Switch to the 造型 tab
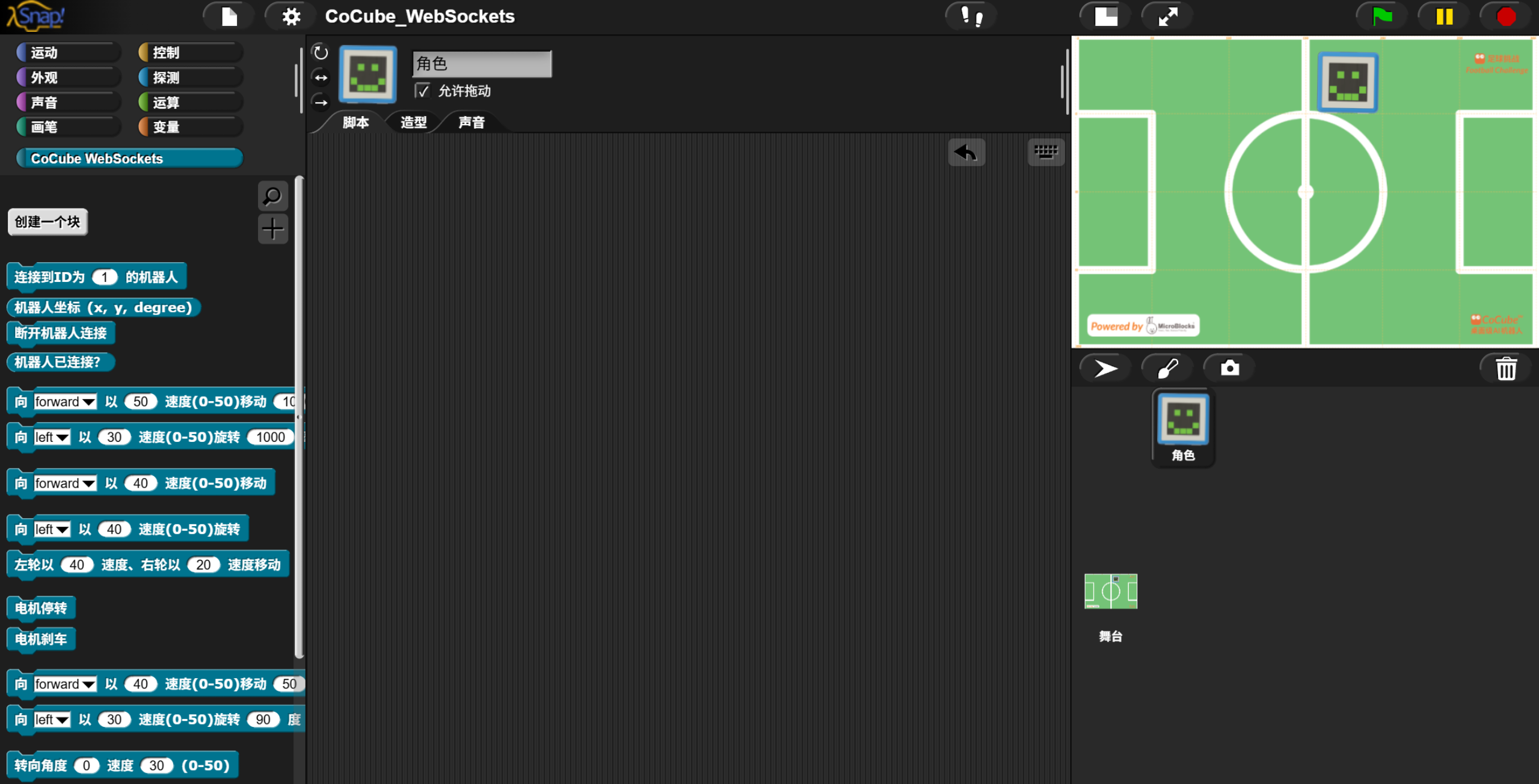The width and height of the screenshot is (1539, 784). (413, 123)
